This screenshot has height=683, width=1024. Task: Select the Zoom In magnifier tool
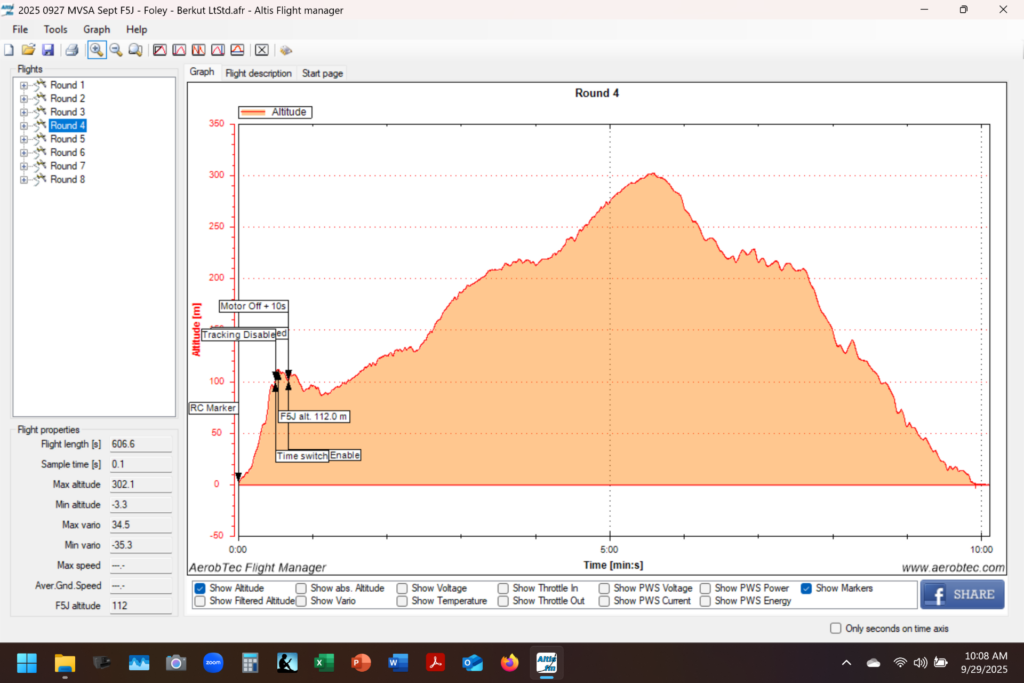[x=96, y=50]
